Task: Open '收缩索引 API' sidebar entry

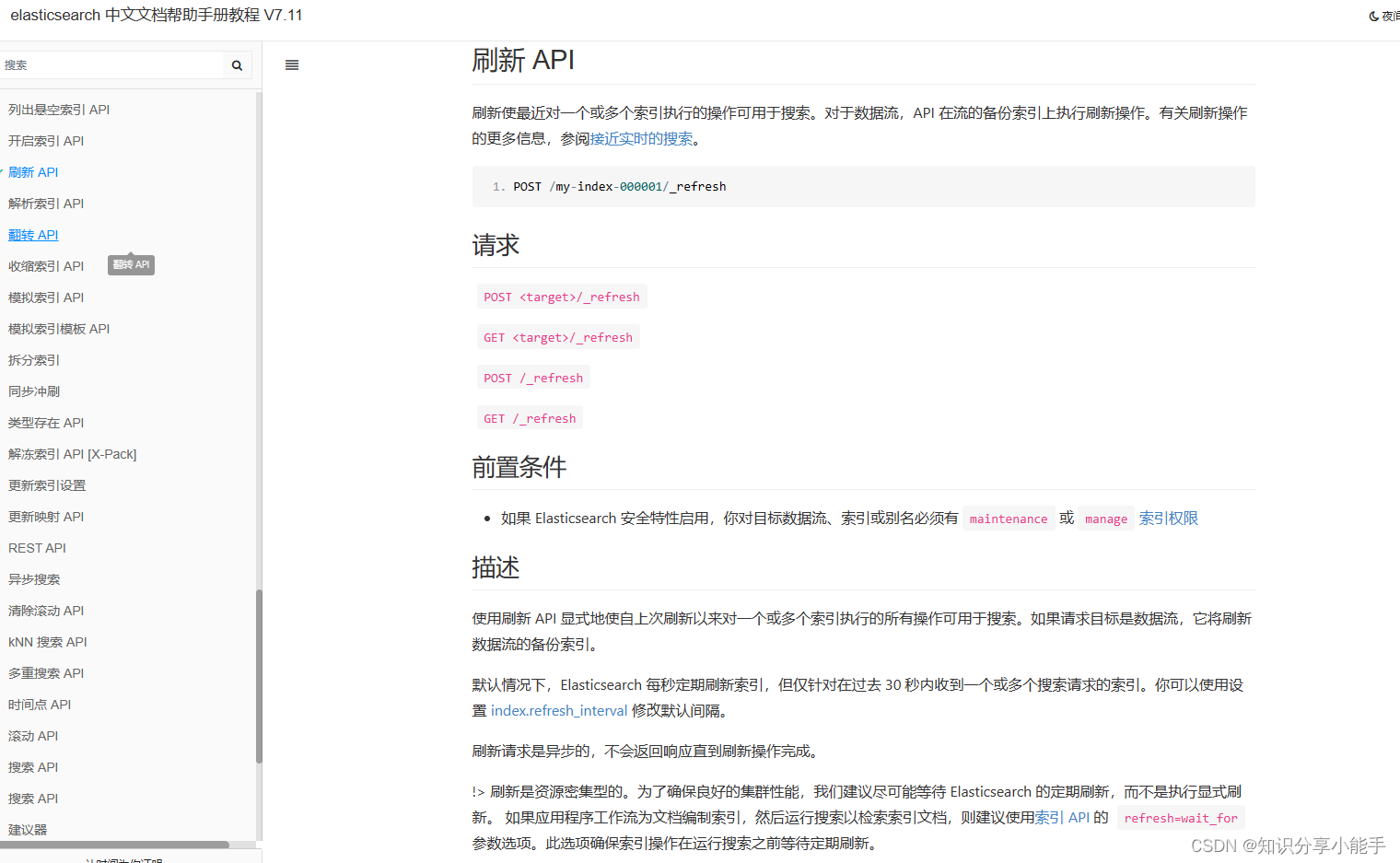Action: [x=46, y=266]
